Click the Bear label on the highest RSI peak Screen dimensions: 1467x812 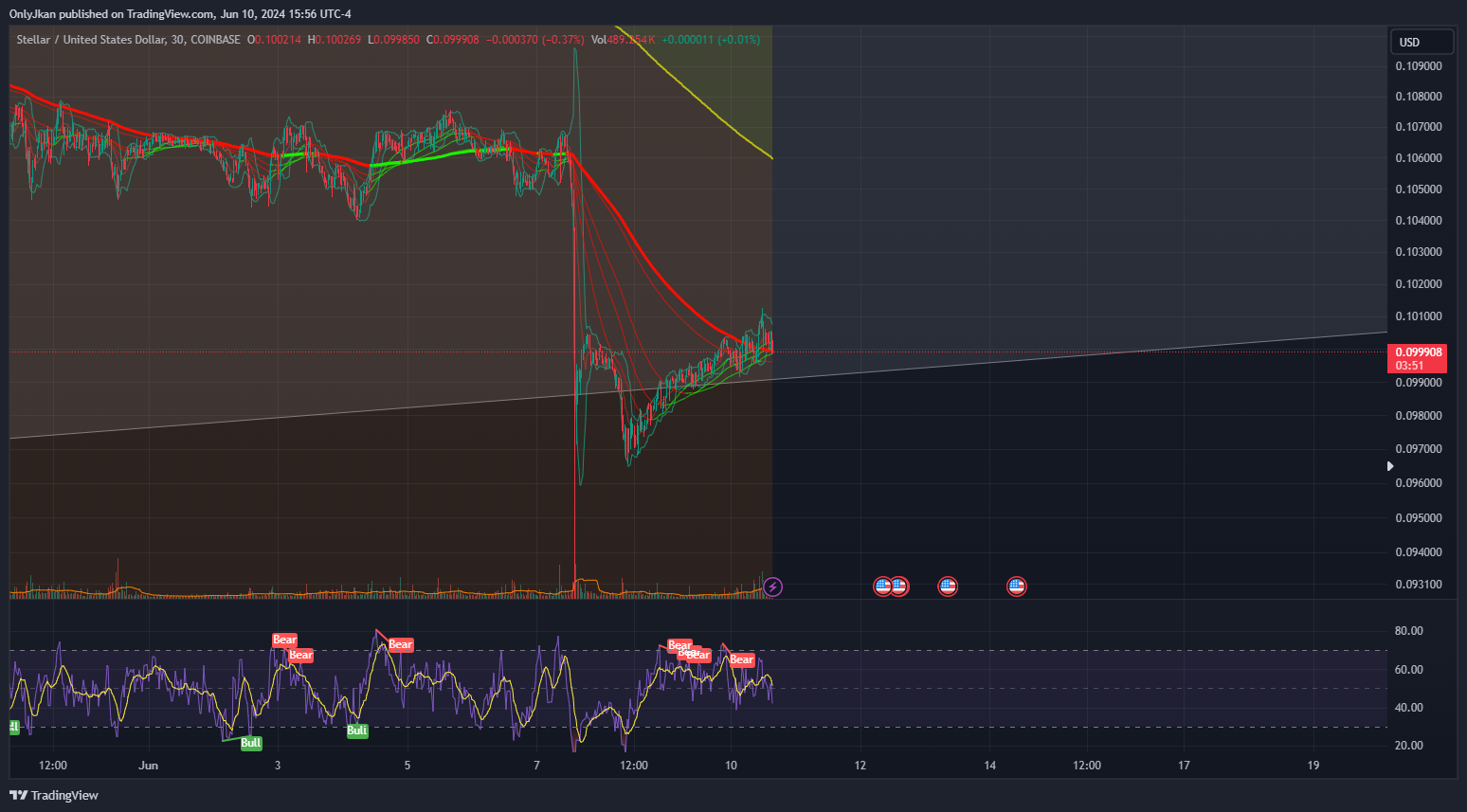[x=401, y=644]
